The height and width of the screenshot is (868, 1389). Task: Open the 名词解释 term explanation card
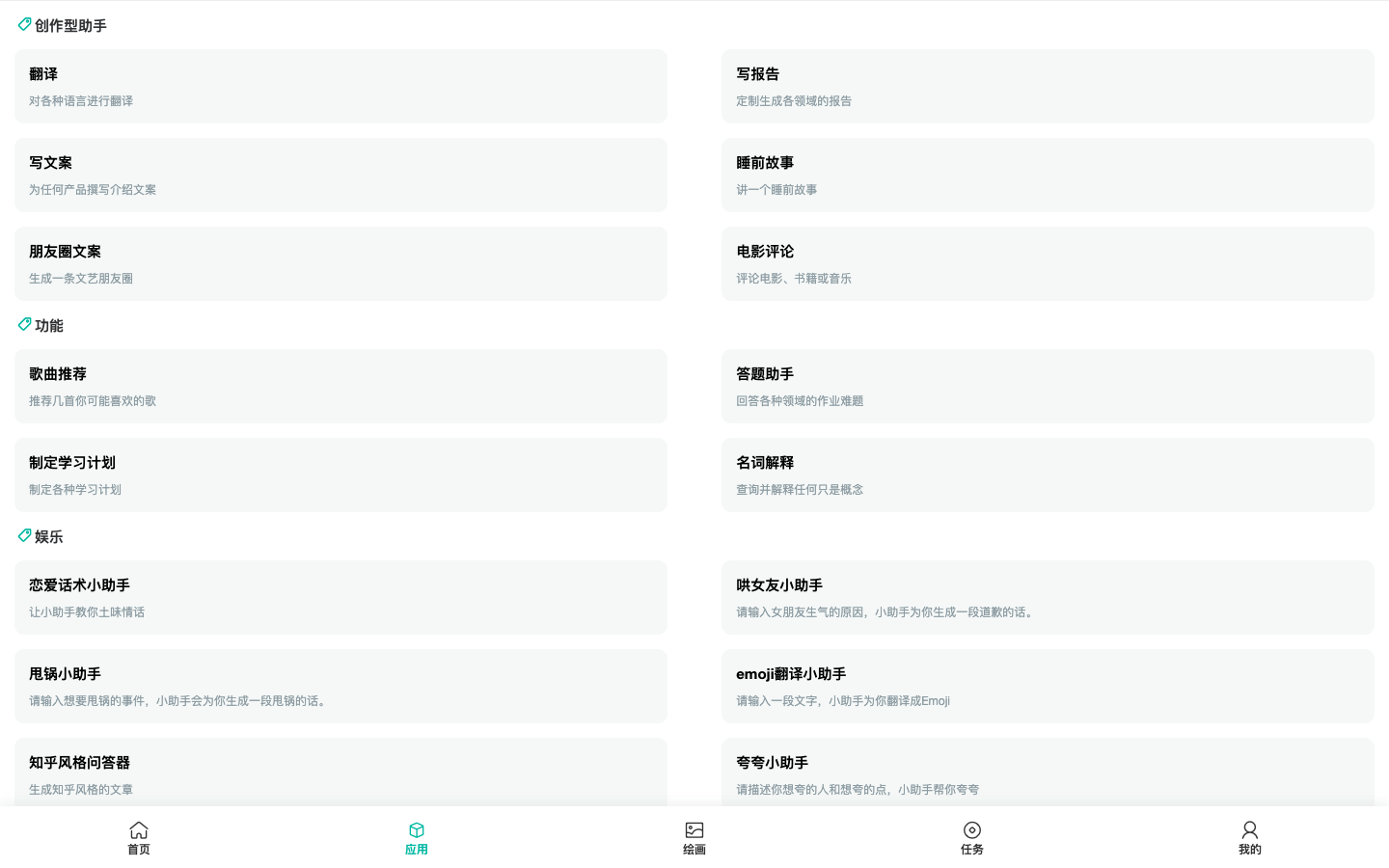point(1048,475)
